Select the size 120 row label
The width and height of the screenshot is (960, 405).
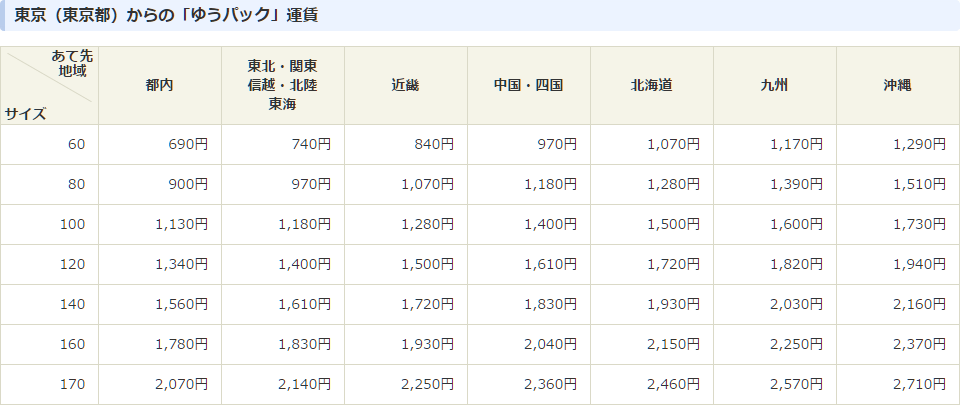point(72,264)
